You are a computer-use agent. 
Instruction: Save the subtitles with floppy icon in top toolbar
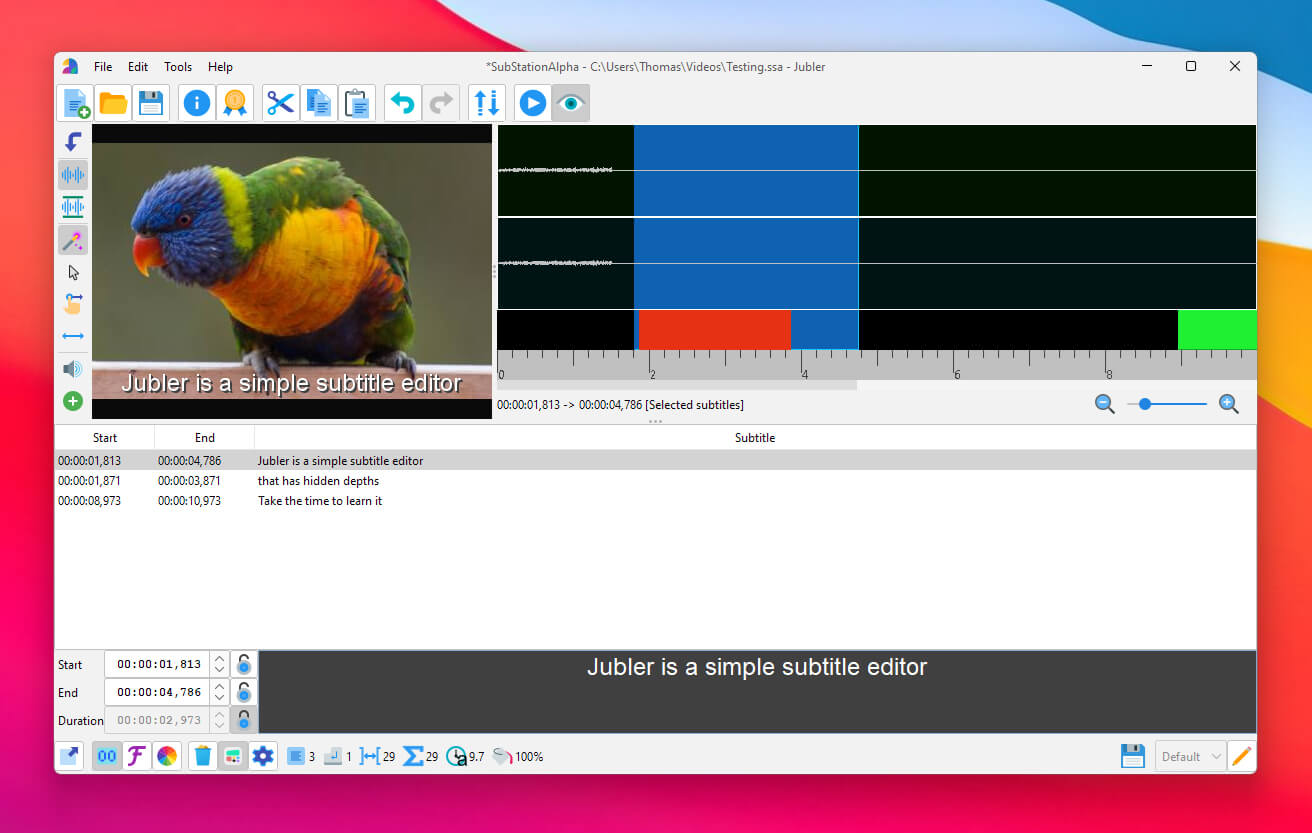point(150,103)
